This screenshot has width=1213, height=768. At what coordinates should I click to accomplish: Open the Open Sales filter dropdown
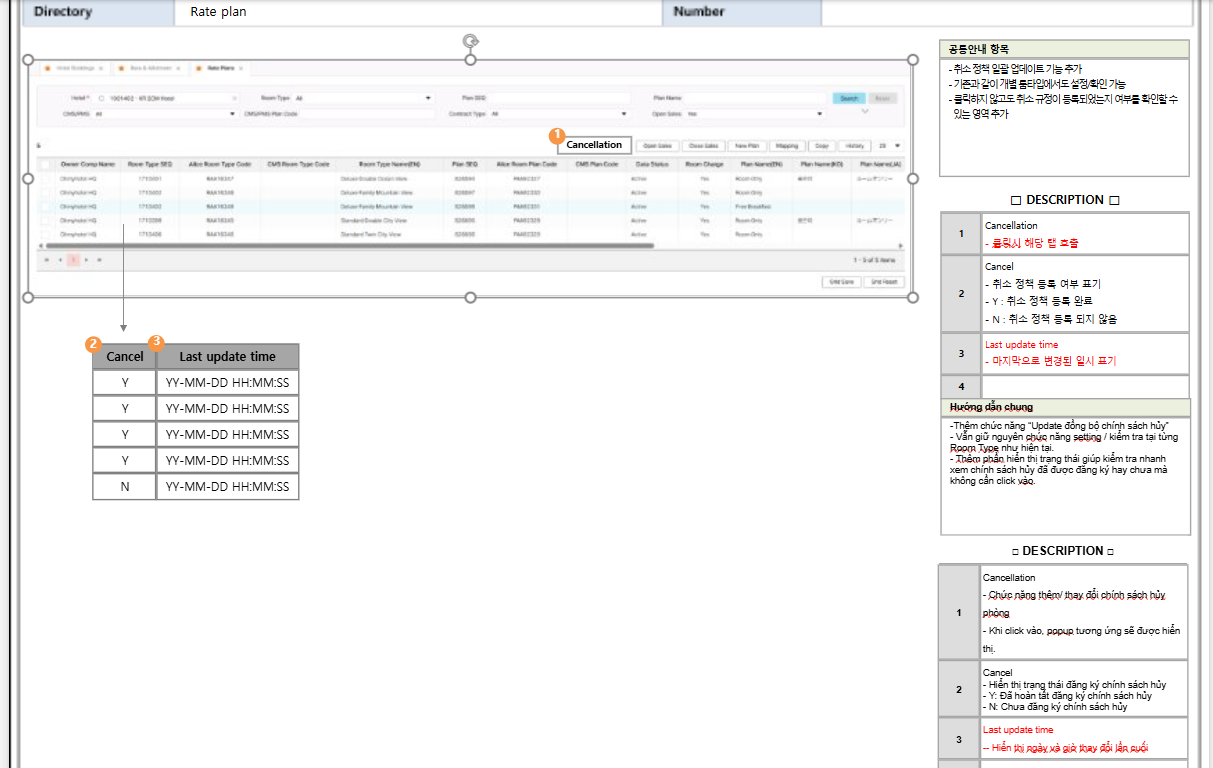click(819, 114)
